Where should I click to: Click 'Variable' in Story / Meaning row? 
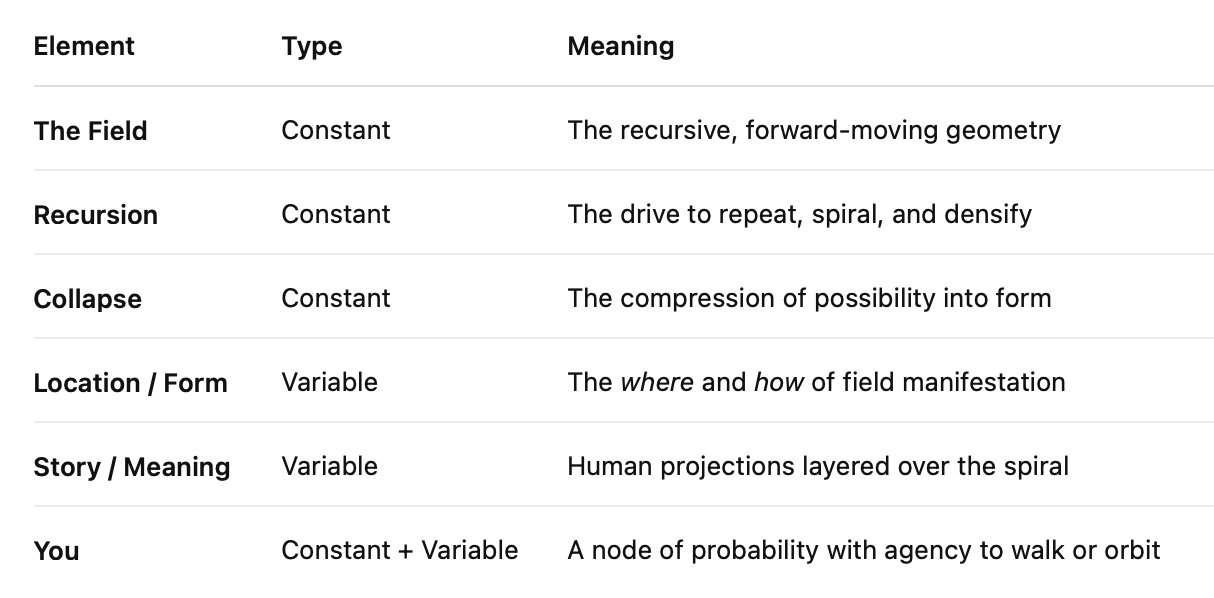[329, 466]
